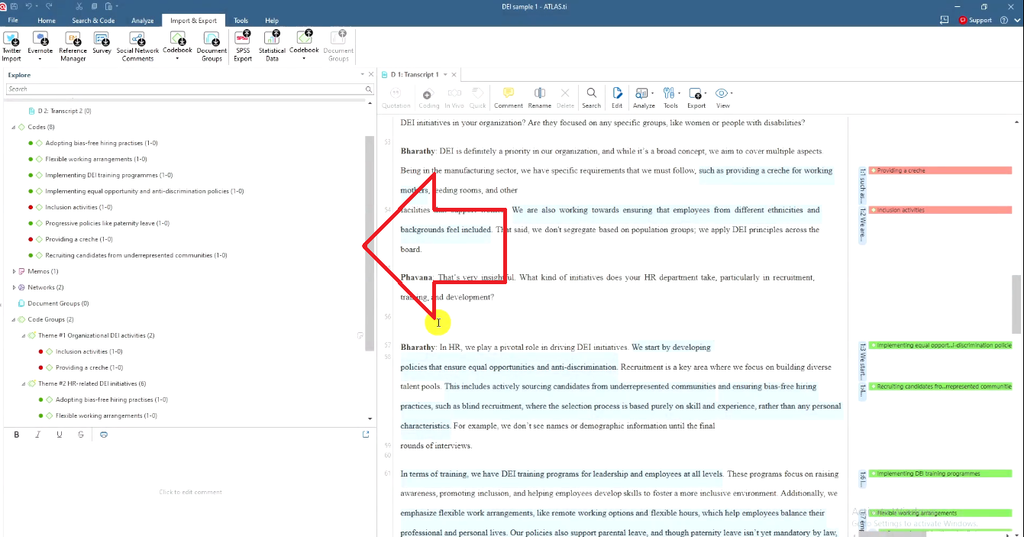Screen dimensions: 1024x537
Task: Open the Evernote import option
Action: coord(40,42)
